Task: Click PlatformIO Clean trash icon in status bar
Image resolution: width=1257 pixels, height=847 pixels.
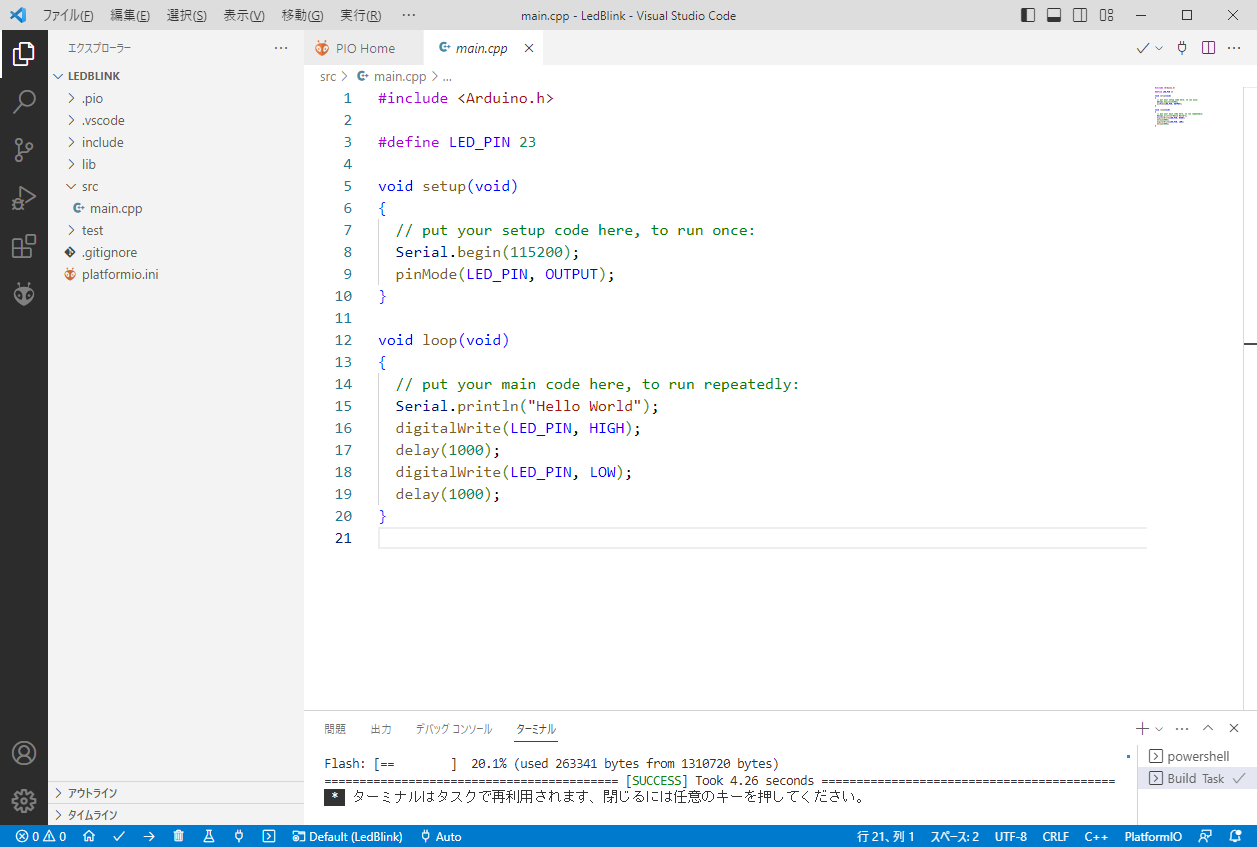Action: point(179,836)
